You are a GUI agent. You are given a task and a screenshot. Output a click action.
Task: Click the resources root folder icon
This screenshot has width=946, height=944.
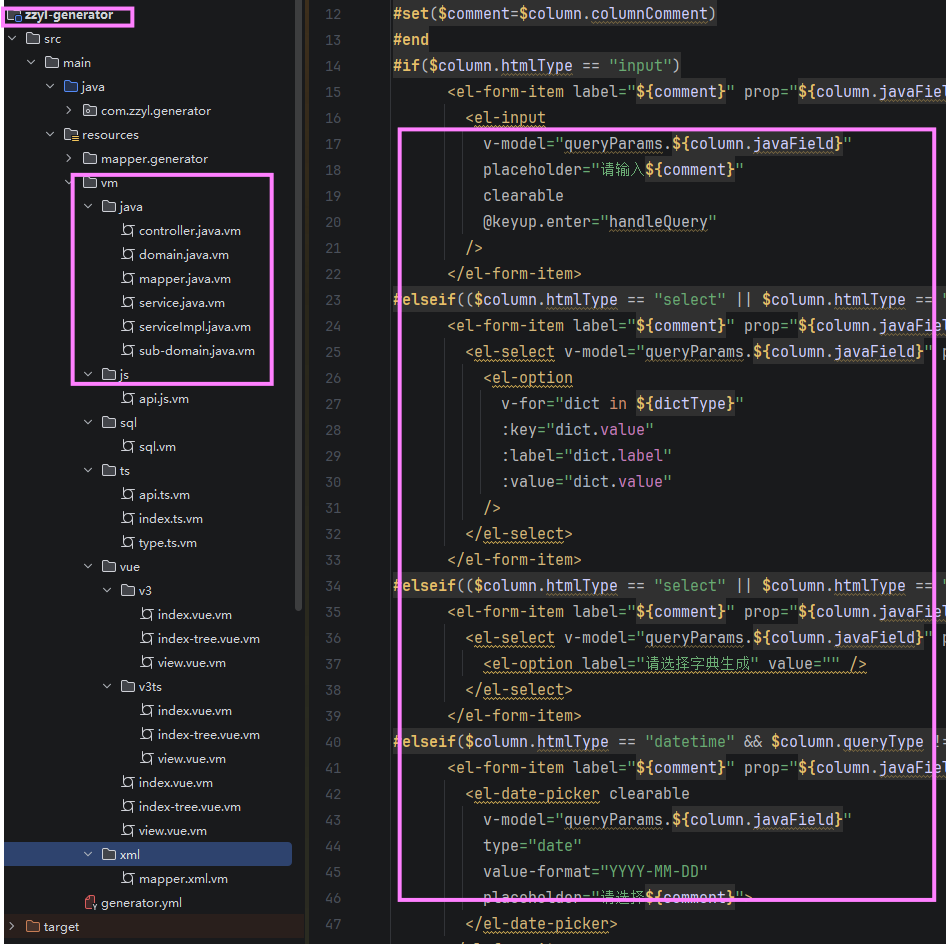pos(71,135)
